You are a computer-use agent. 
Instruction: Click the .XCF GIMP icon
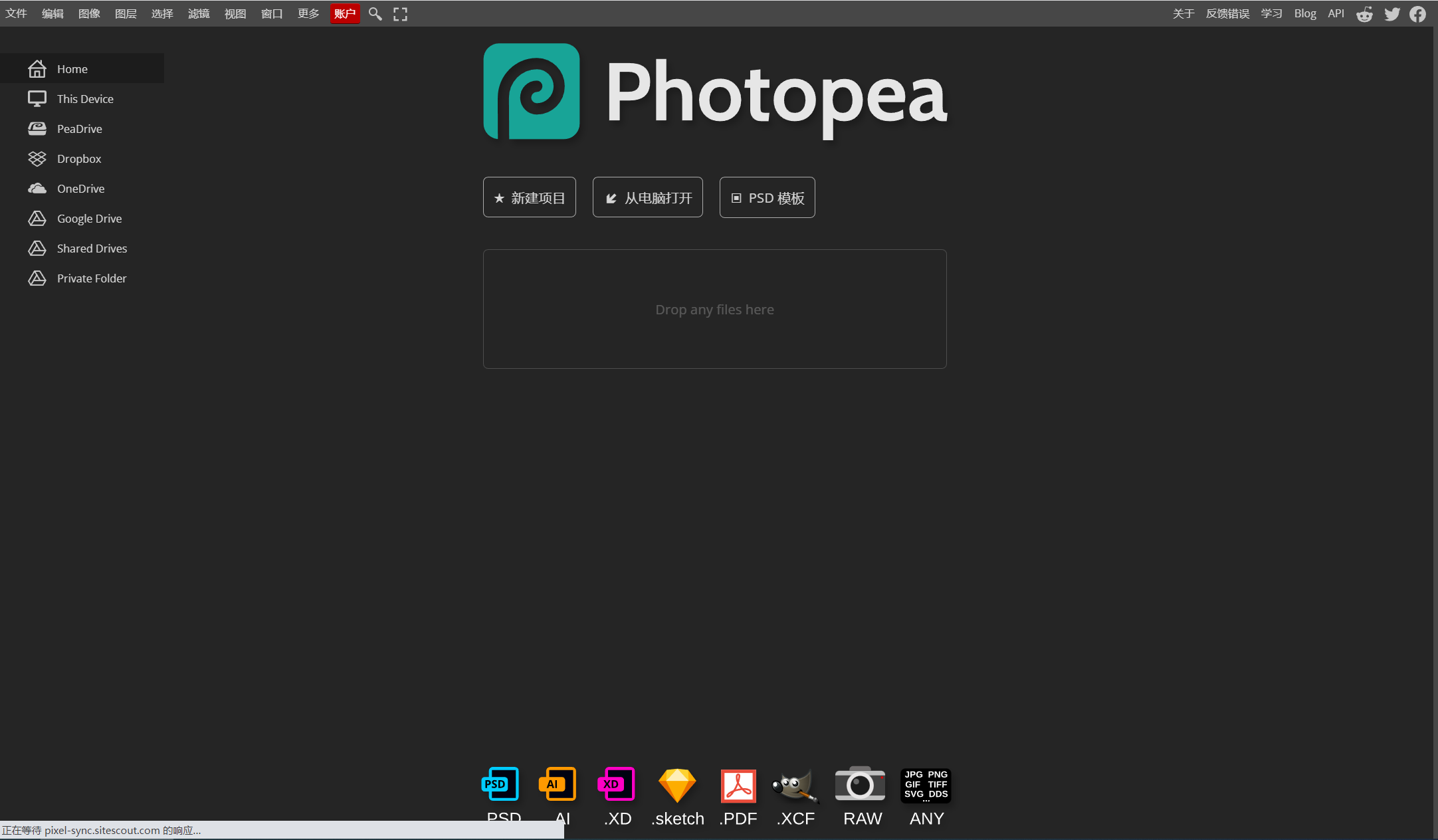(795, 786)
